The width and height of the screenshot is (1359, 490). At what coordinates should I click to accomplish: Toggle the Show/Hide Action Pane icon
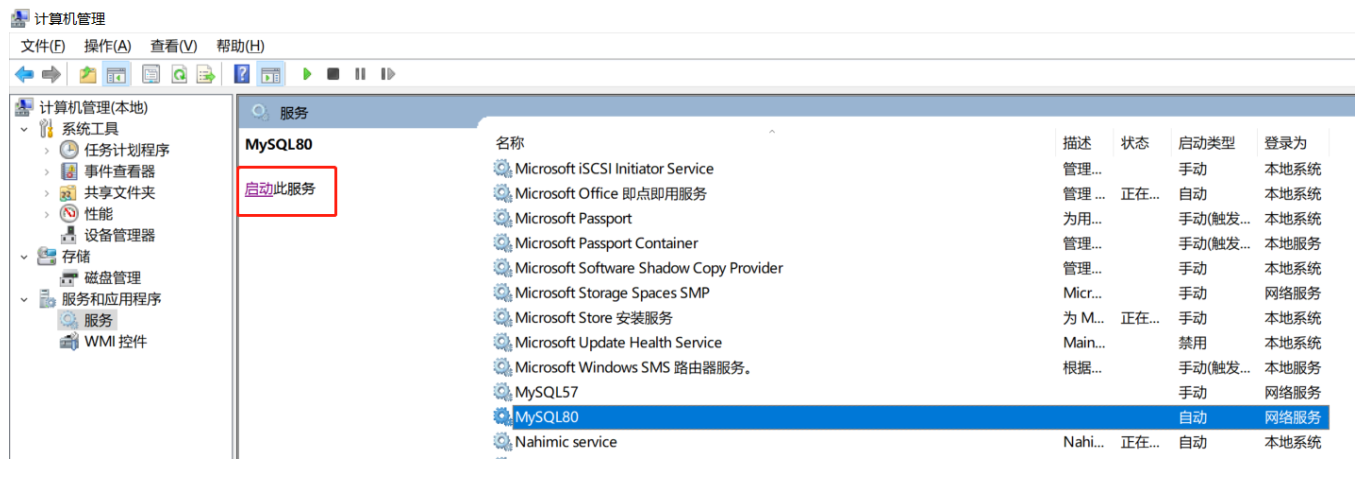[x=270, y=74]
